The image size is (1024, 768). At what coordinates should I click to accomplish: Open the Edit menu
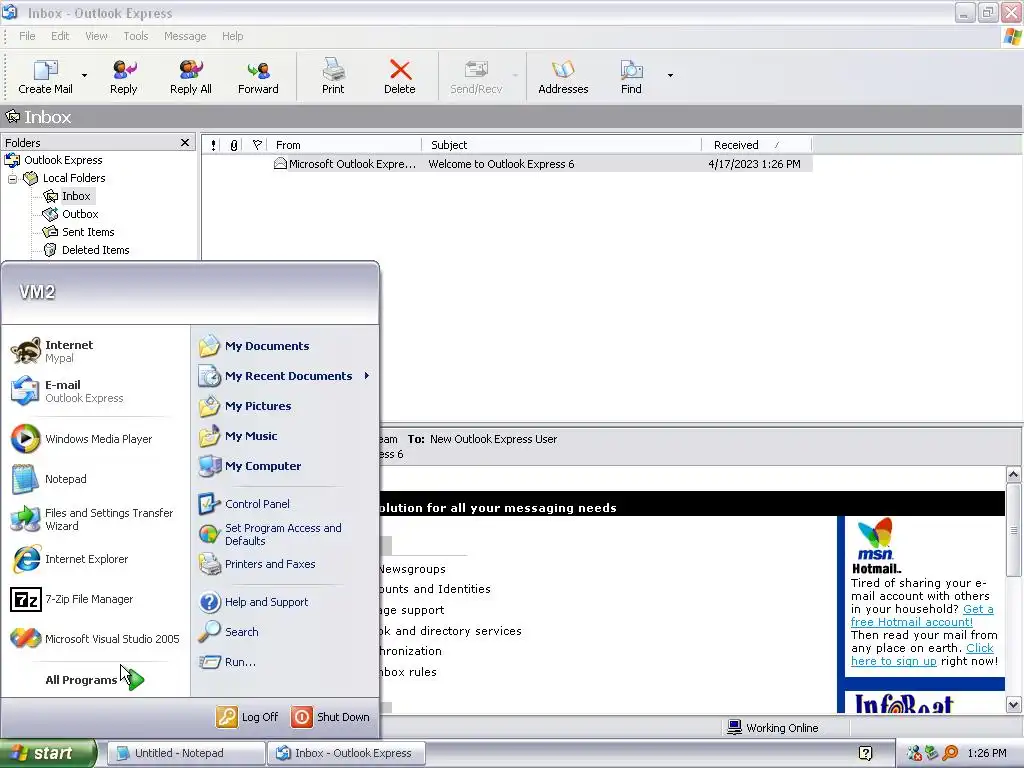coord(60,36)
